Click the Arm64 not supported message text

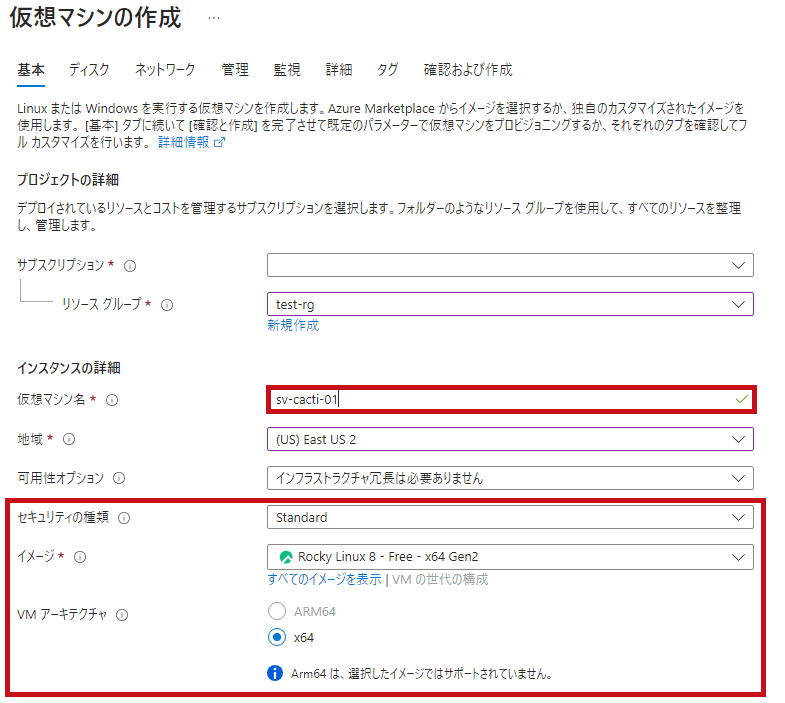coord(422,674)
